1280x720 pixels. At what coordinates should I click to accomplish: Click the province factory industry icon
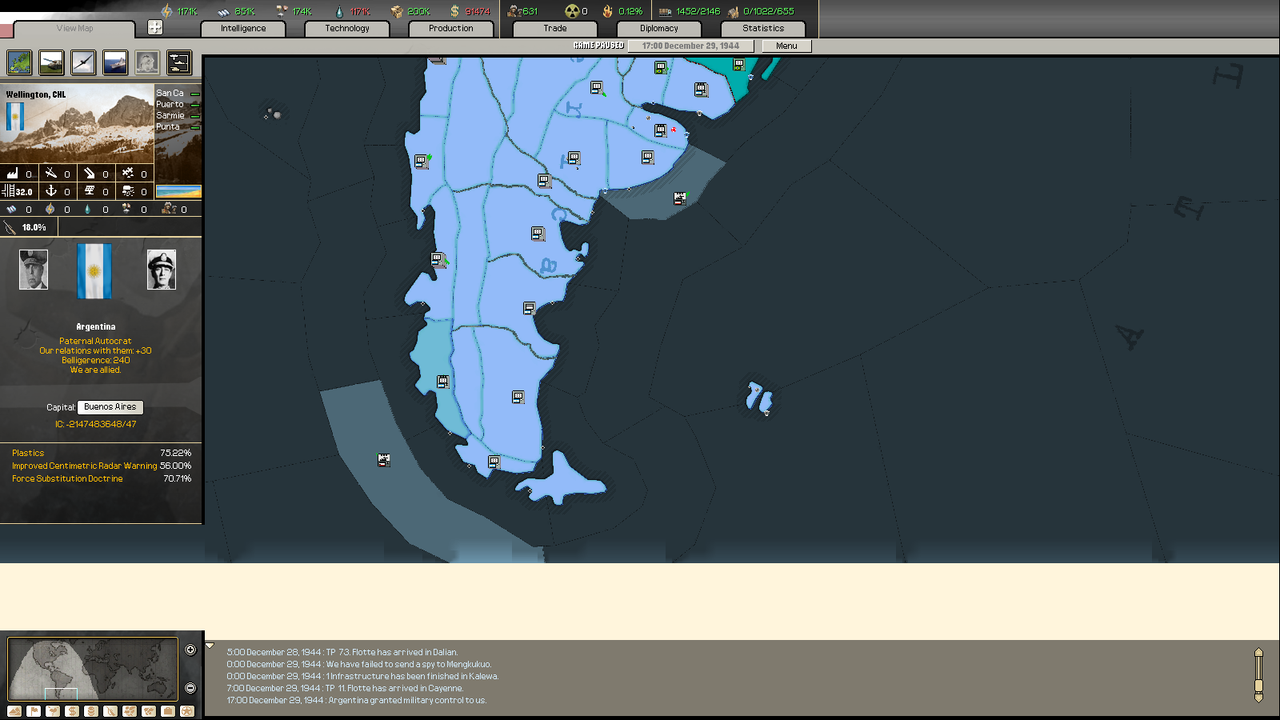11,174
